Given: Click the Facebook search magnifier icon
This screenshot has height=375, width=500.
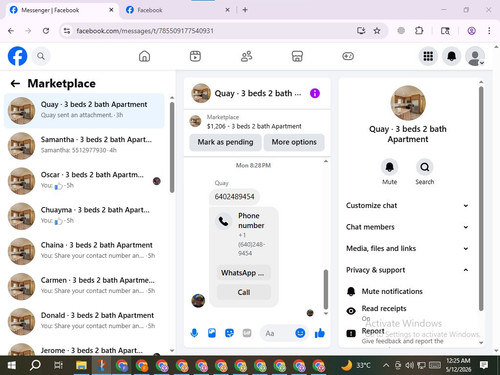Looking at the screenshot, I should coord(41,56).
